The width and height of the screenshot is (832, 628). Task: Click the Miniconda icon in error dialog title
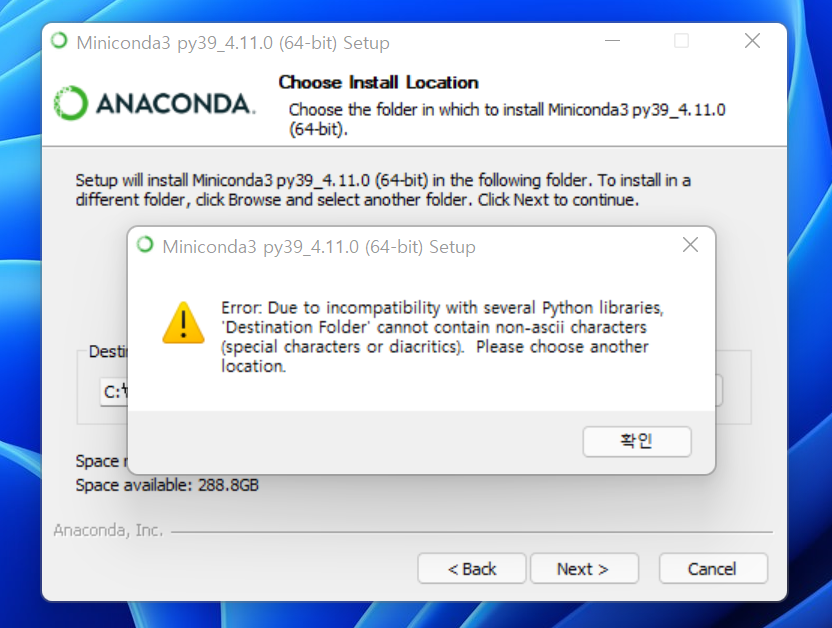(x=145, y=245)
